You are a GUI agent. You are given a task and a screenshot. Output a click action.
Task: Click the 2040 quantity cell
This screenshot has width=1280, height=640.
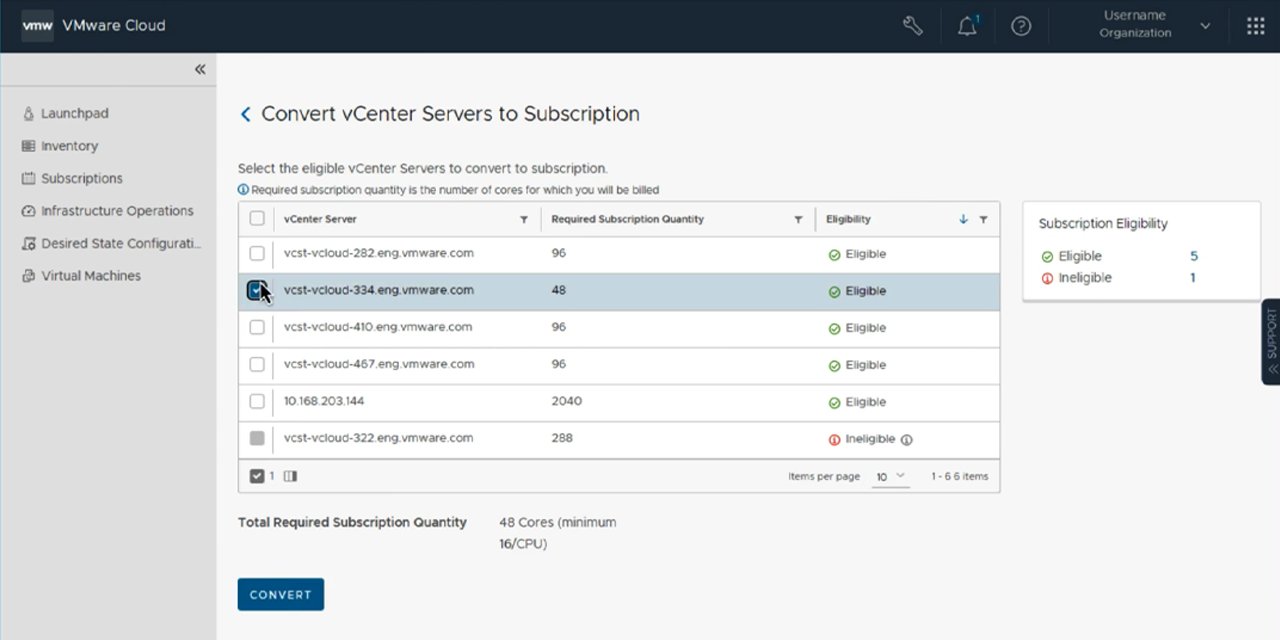(566, 401)
